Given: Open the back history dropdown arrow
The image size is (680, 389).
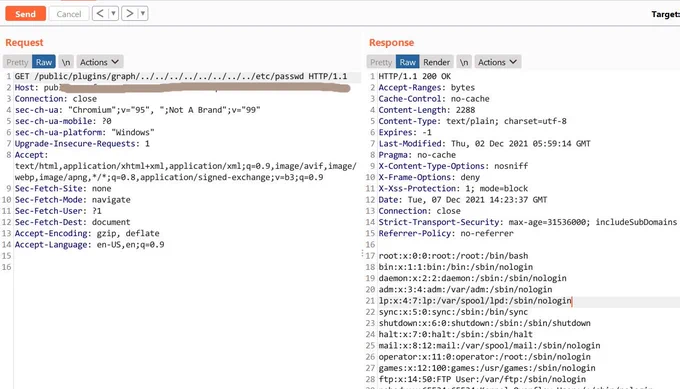Looking at the screenshot, I should click(x=114, y=13).
